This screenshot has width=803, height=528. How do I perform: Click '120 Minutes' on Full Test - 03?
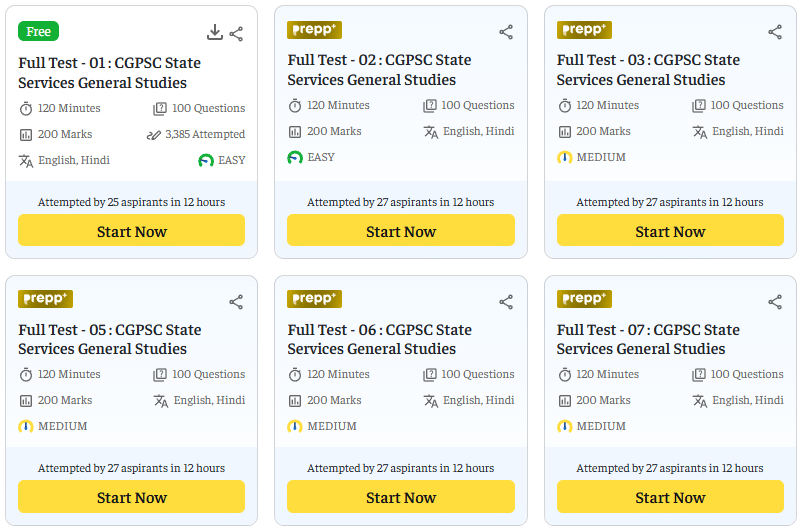[607, 105]
